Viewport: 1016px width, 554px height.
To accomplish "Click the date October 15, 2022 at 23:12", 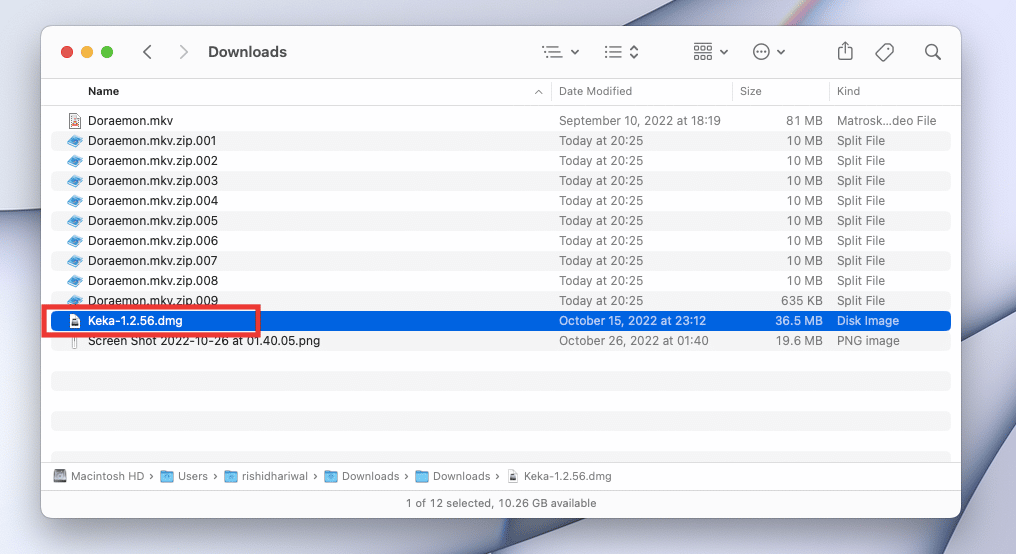I will tap(632, 321).
